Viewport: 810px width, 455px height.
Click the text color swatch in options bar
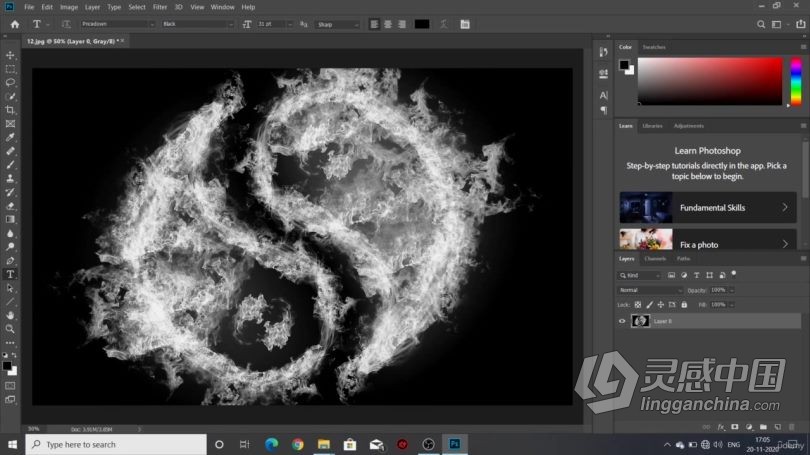click(422, 23)
